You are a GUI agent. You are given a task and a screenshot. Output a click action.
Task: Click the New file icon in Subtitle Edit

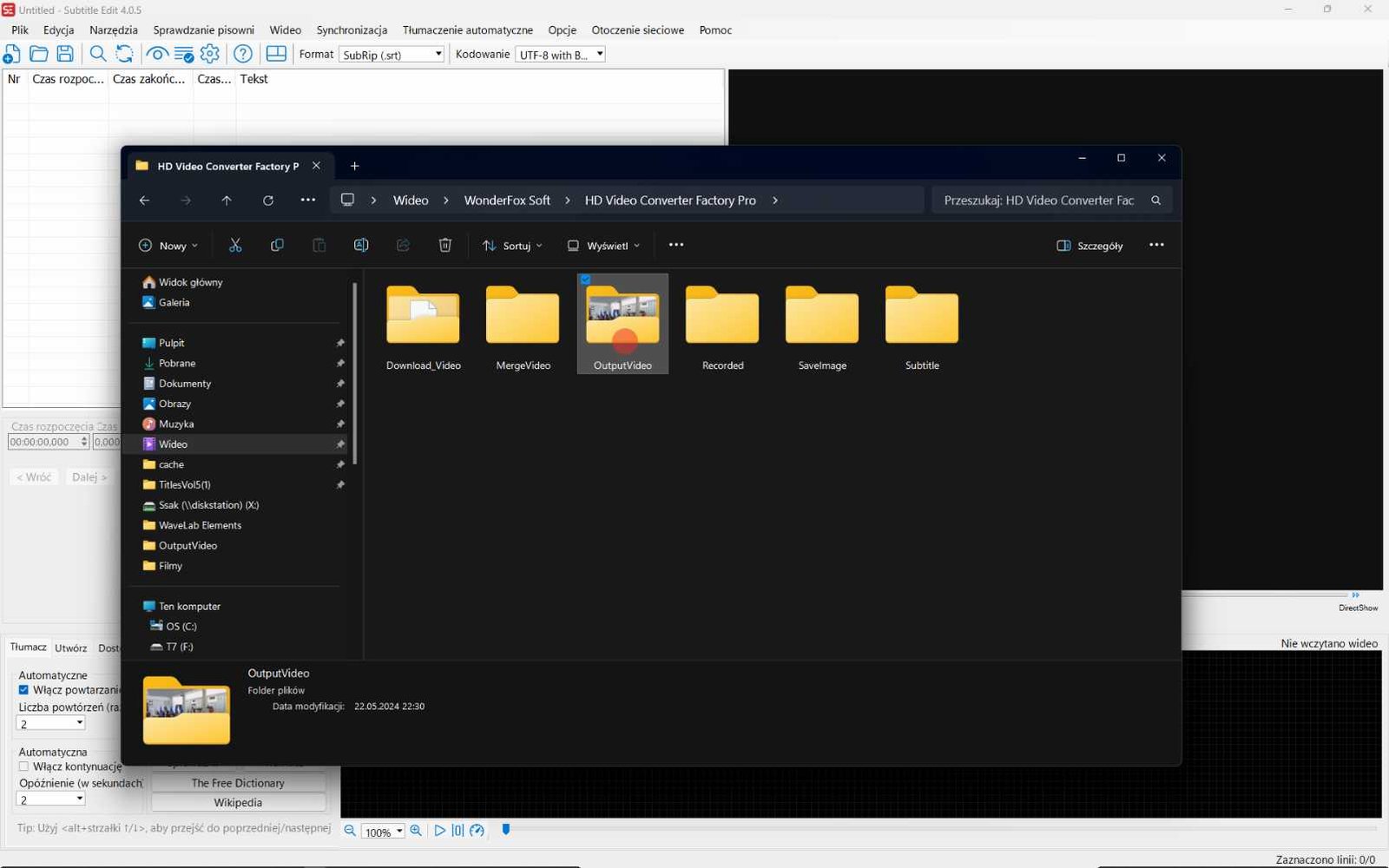point(12,54)
